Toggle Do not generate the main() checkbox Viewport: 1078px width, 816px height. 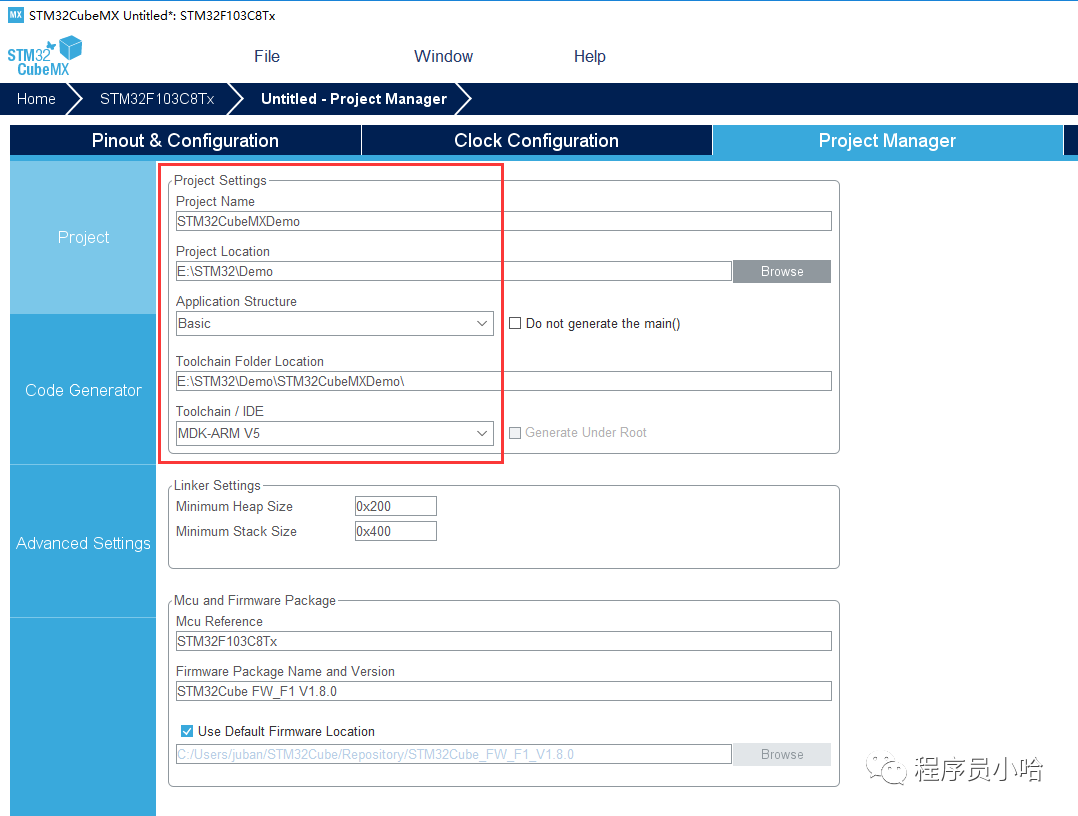coord(515,323)
